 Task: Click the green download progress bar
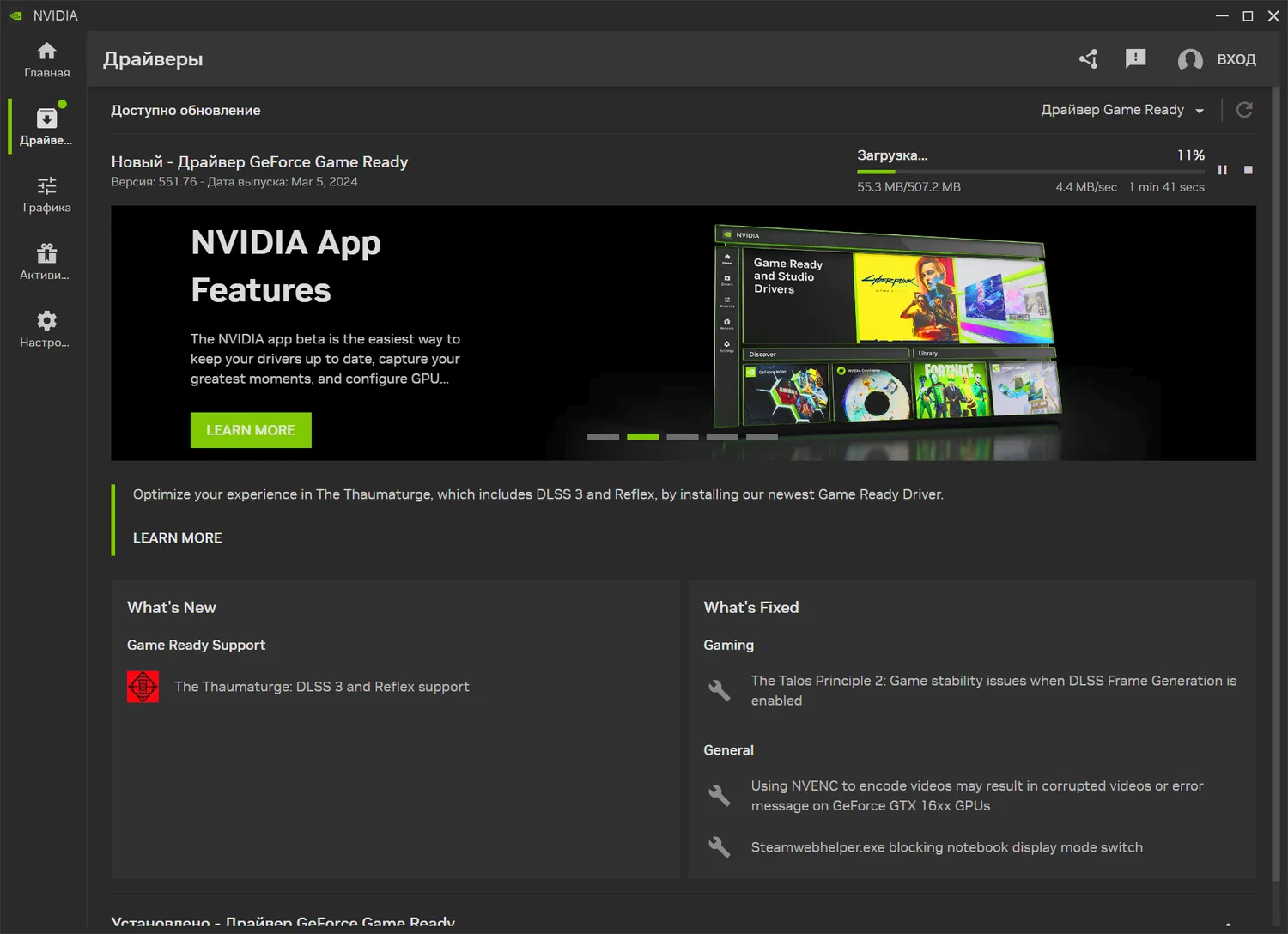1030,172
